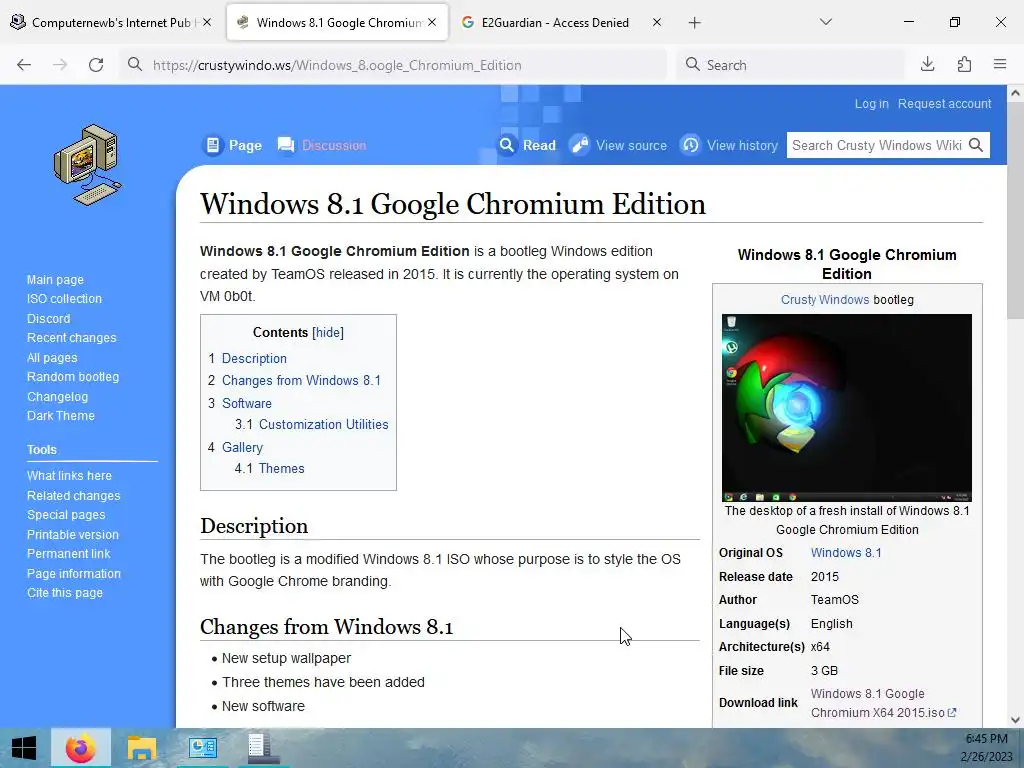
Task: Open the Windows 8.1 Original OS link
Action: point(846,552)
